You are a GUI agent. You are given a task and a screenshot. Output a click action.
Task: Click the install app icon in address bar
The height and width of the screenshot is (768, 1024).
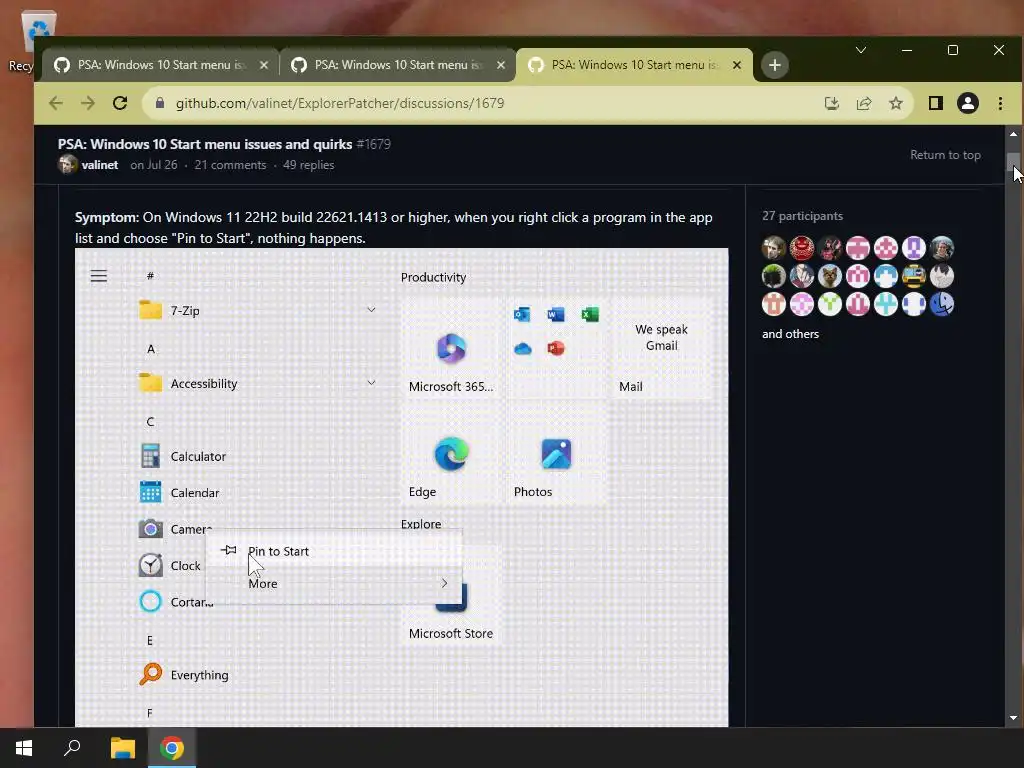point(831,103)
